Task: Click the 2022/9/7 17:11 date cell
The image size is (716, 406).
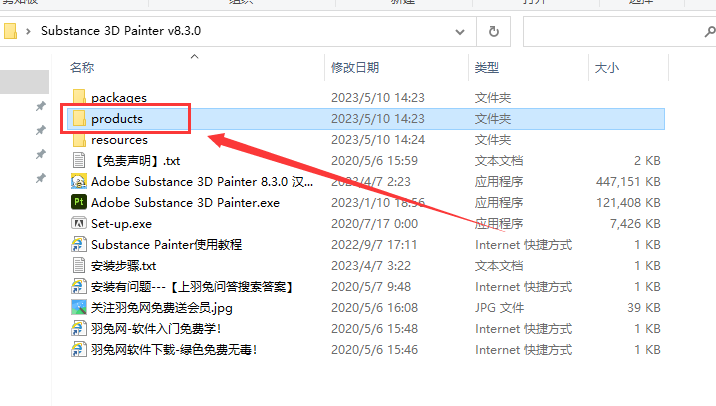Action: 374,245
